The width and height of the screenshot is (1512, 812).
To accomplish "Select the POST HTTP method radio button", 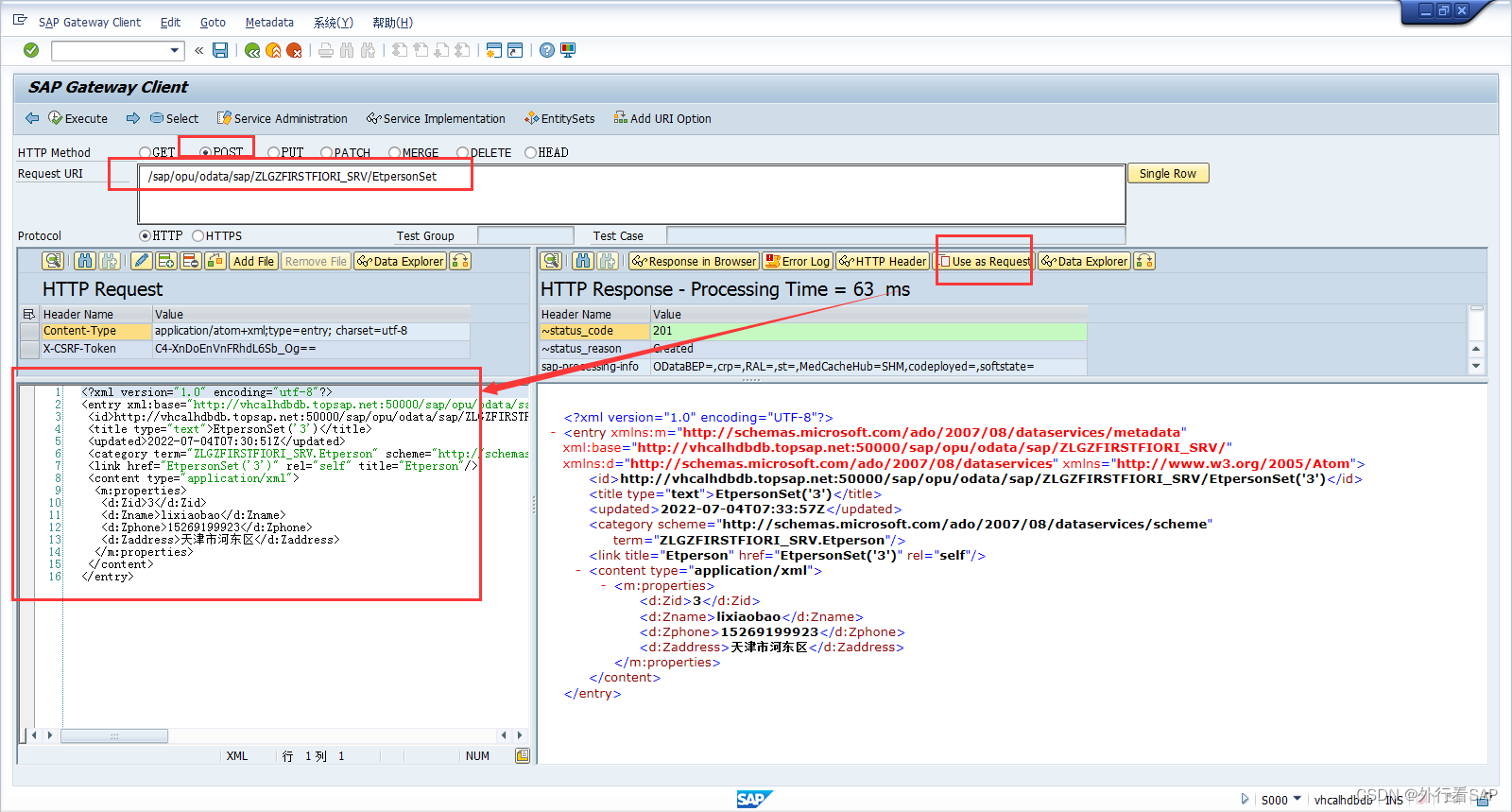I will [x=205, y=152].
